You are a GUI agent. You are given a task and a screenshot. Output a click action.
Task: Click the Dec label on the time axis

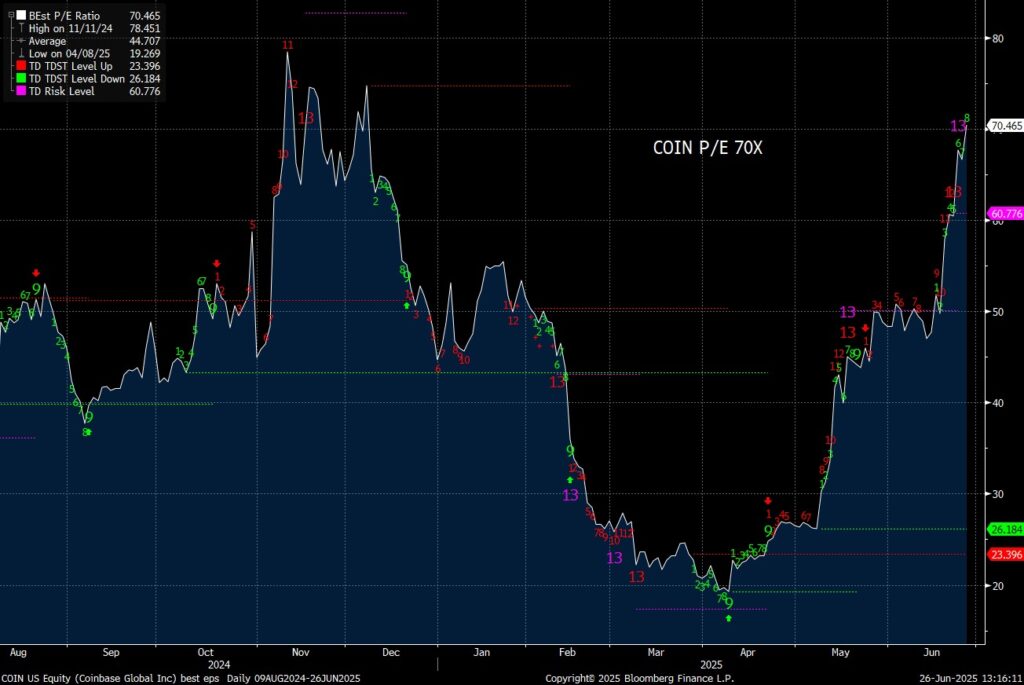[391, 652]
